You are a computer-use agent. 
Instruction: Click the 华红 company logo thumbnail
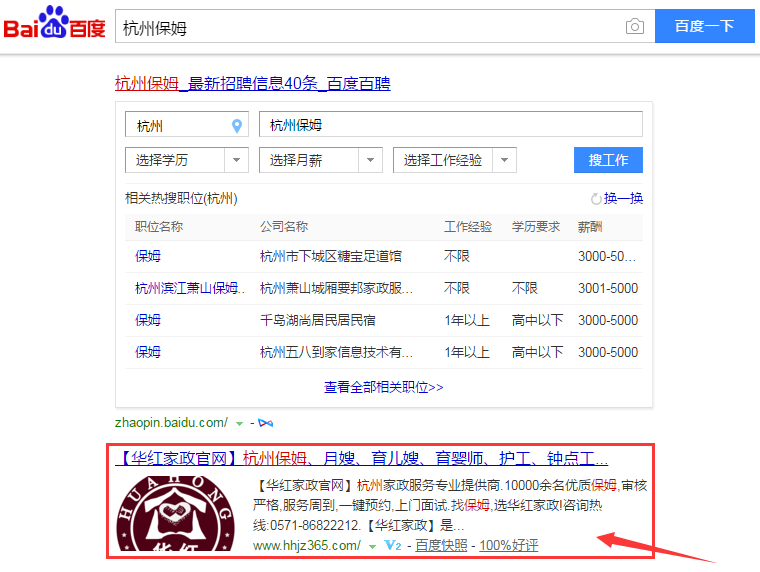(x=175, y=513)
